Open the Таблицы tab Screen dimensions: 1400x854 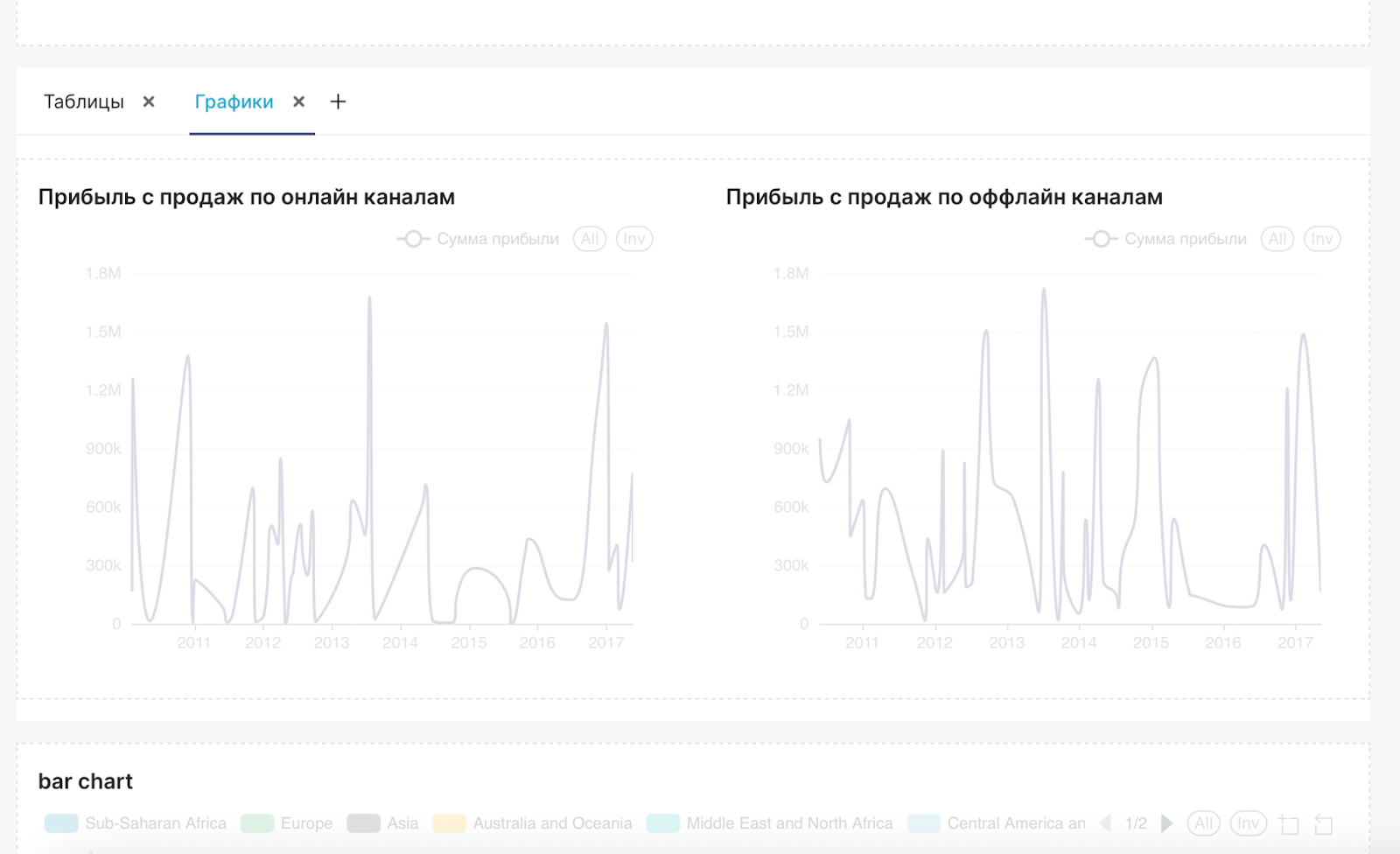84,101
